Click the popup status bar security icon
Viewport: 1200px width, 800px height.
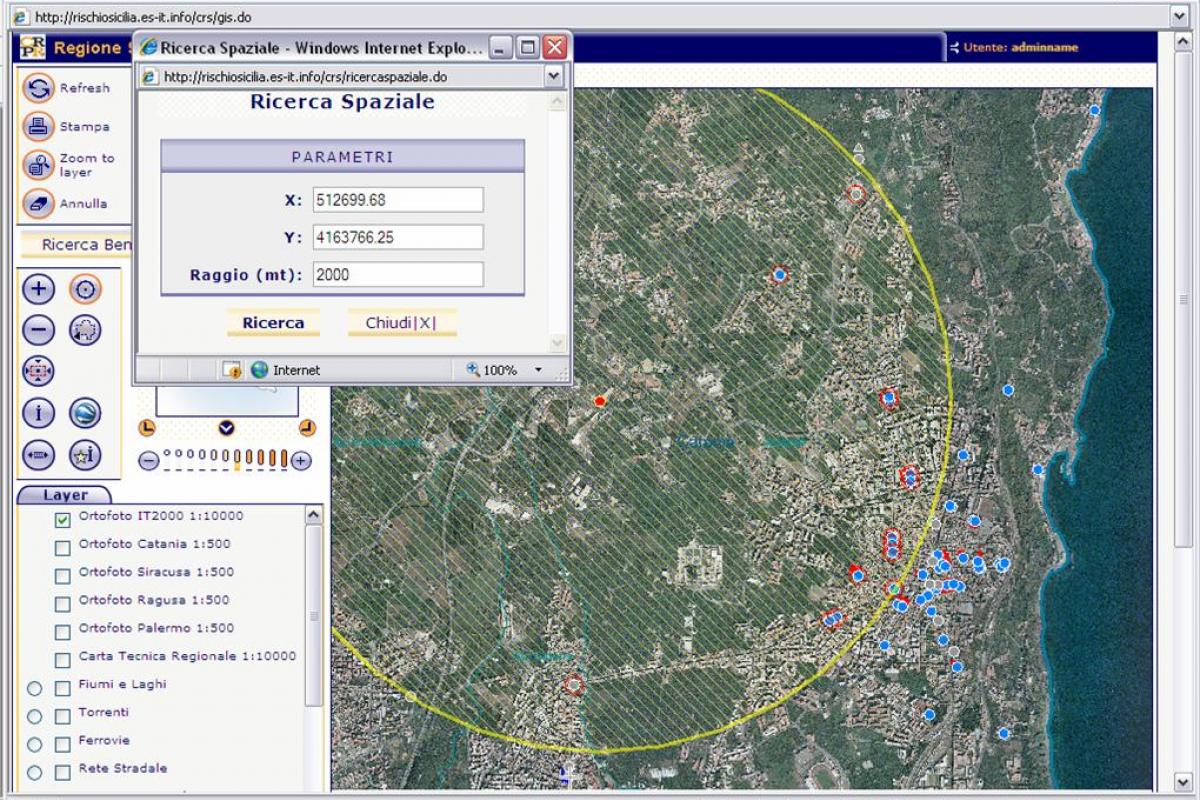click(x=232, y=370)
